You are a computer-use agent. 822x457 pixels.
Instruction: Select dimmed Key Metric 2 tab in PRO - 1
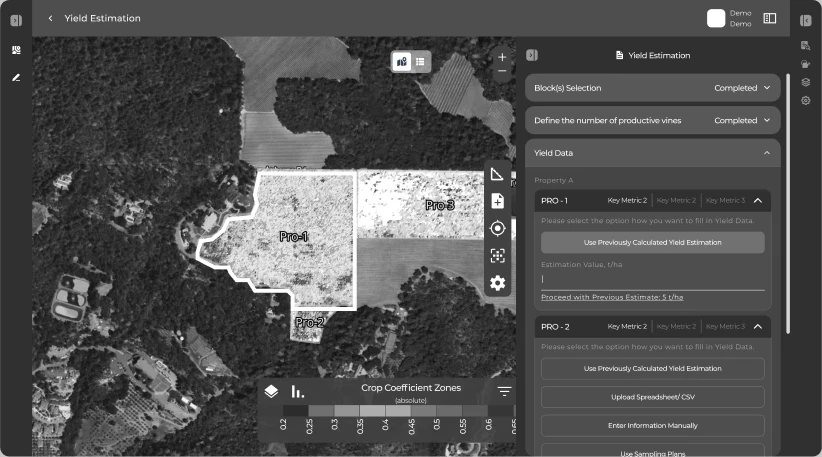(676, 200)
